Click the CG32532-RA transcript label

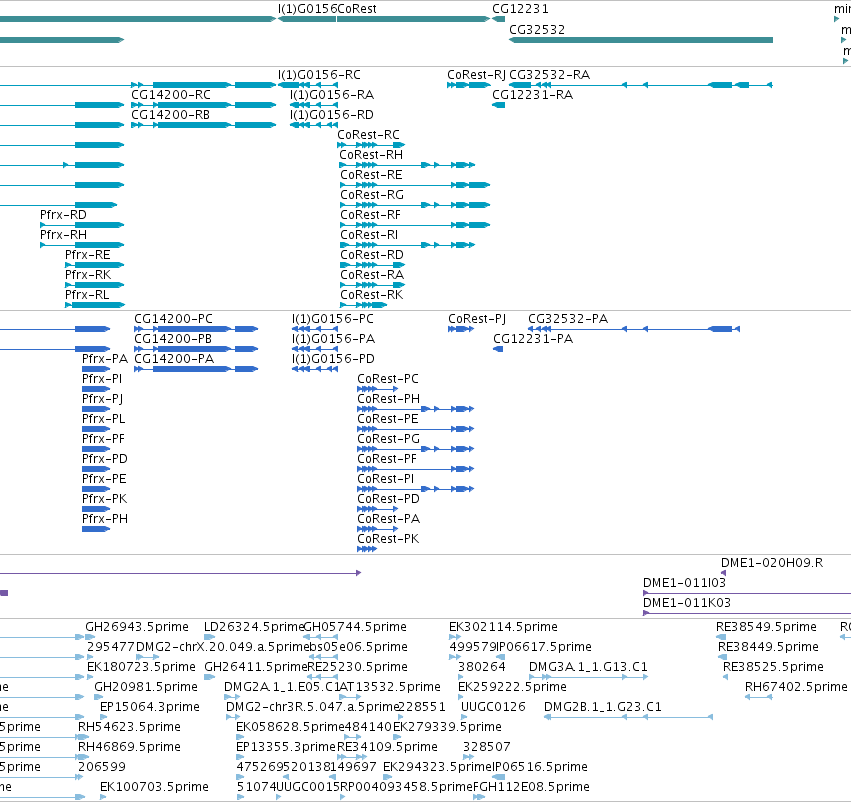click(549, 75)
